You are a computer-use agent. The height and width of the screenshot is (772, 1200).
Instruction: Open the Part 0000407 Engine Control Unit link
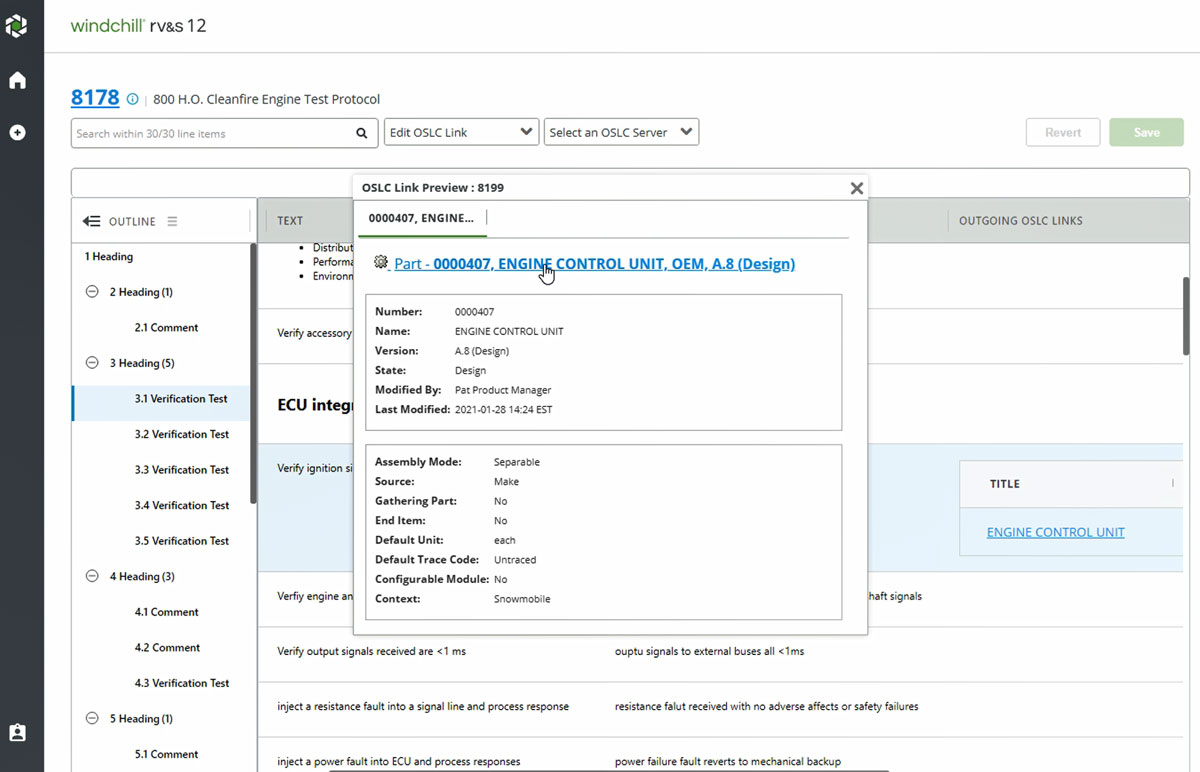(x=594, y=264)
